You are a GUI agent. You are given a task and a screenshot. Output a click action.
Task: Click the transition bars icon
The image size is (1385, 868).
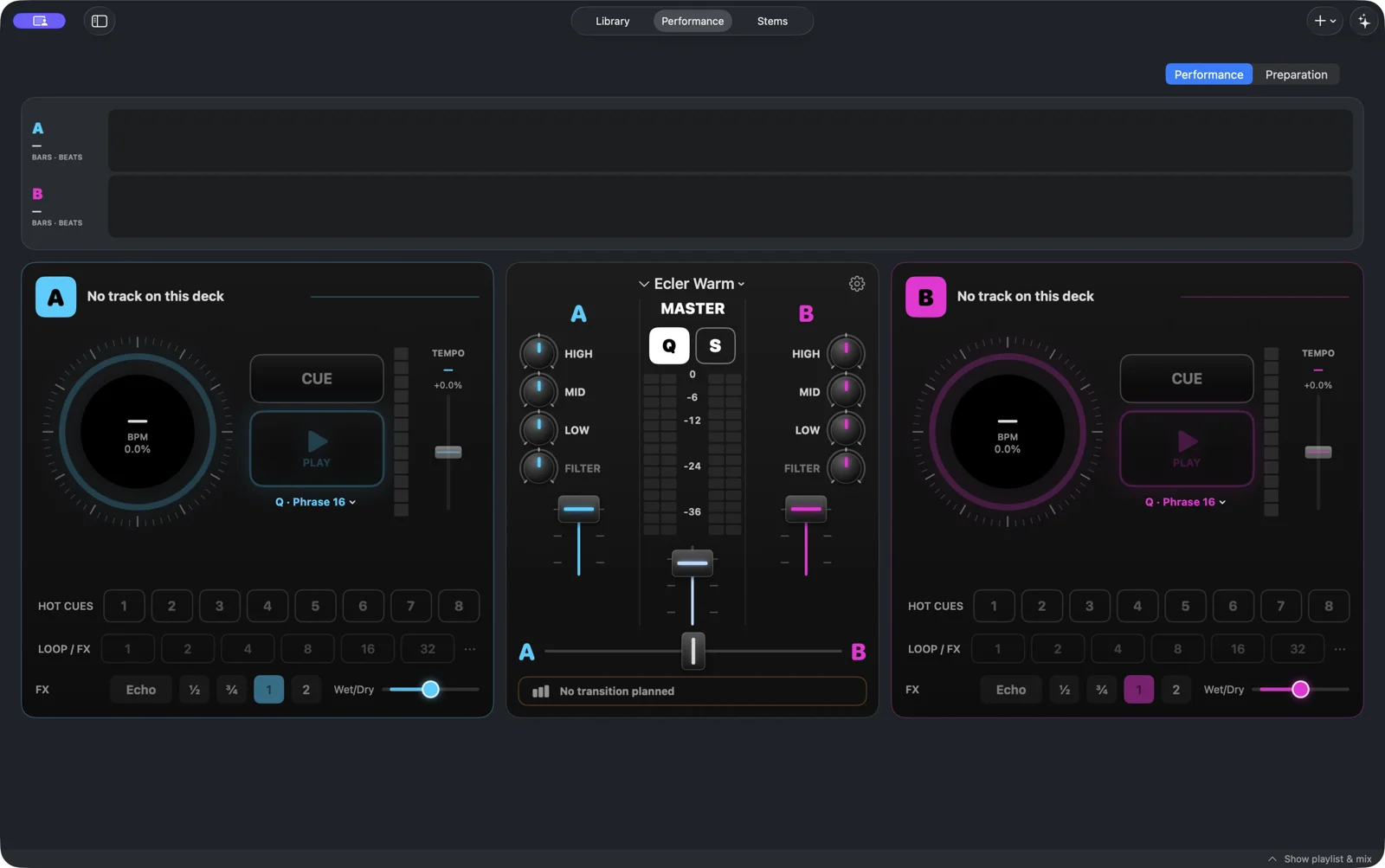541,691
